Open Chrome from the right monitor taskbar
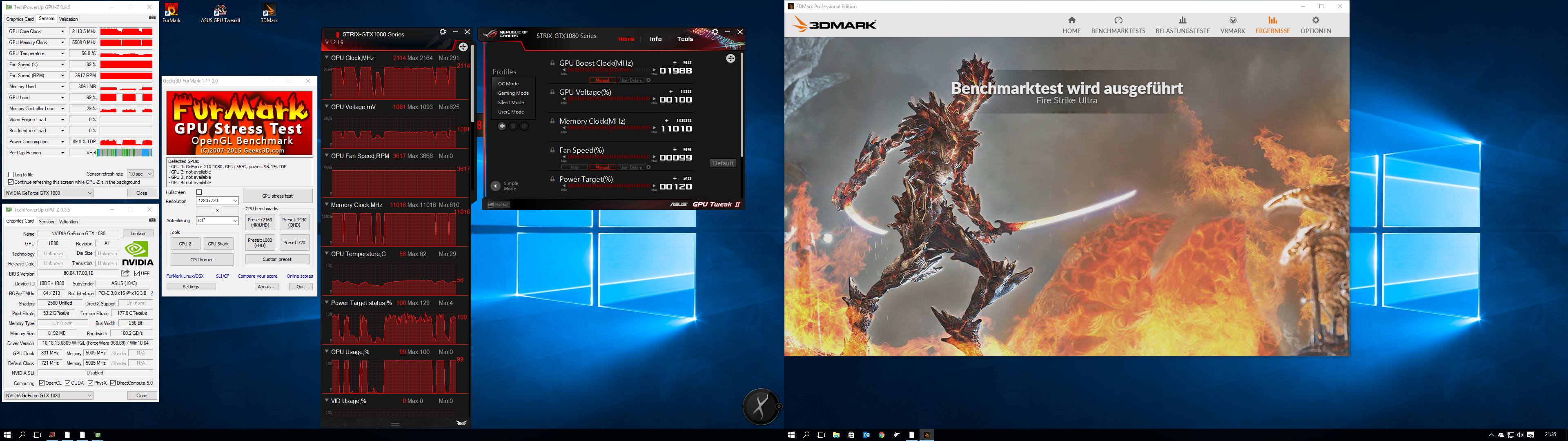1568x441 pixels. (882, 435)
